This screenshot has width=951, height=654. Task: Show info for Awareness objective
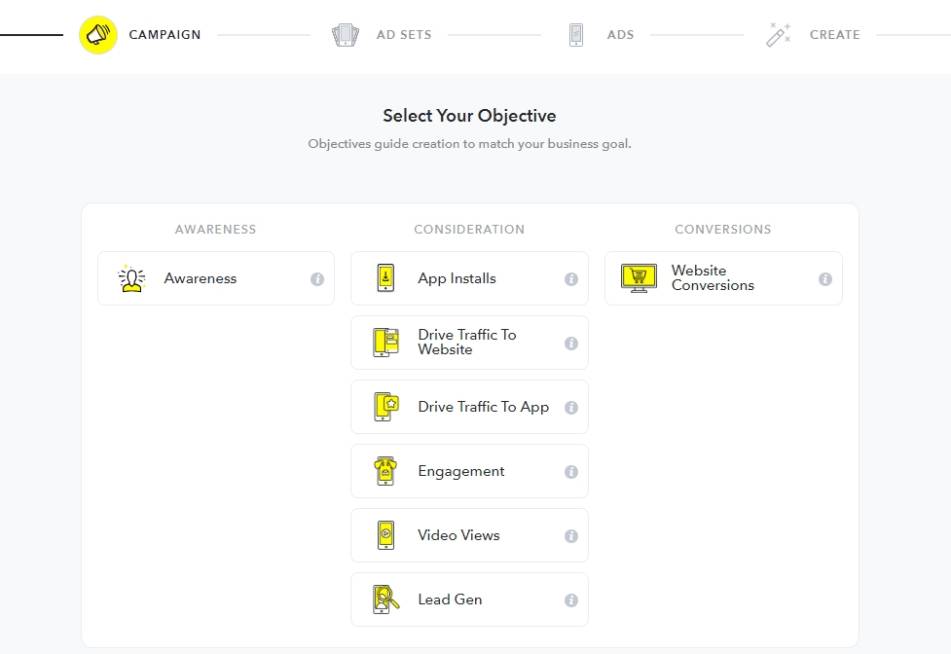point(317,279)
